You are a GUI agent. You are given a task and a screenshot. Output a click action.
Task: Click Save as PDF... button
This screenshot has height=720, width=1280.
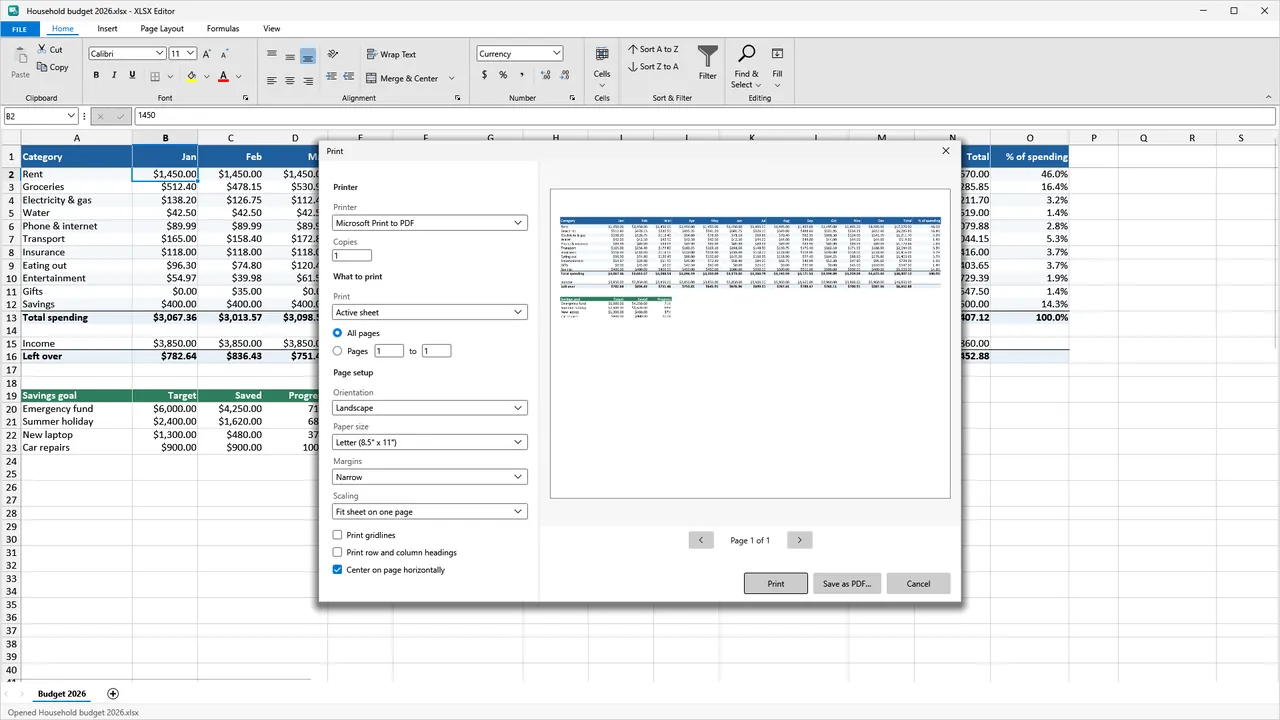(847, 583)
